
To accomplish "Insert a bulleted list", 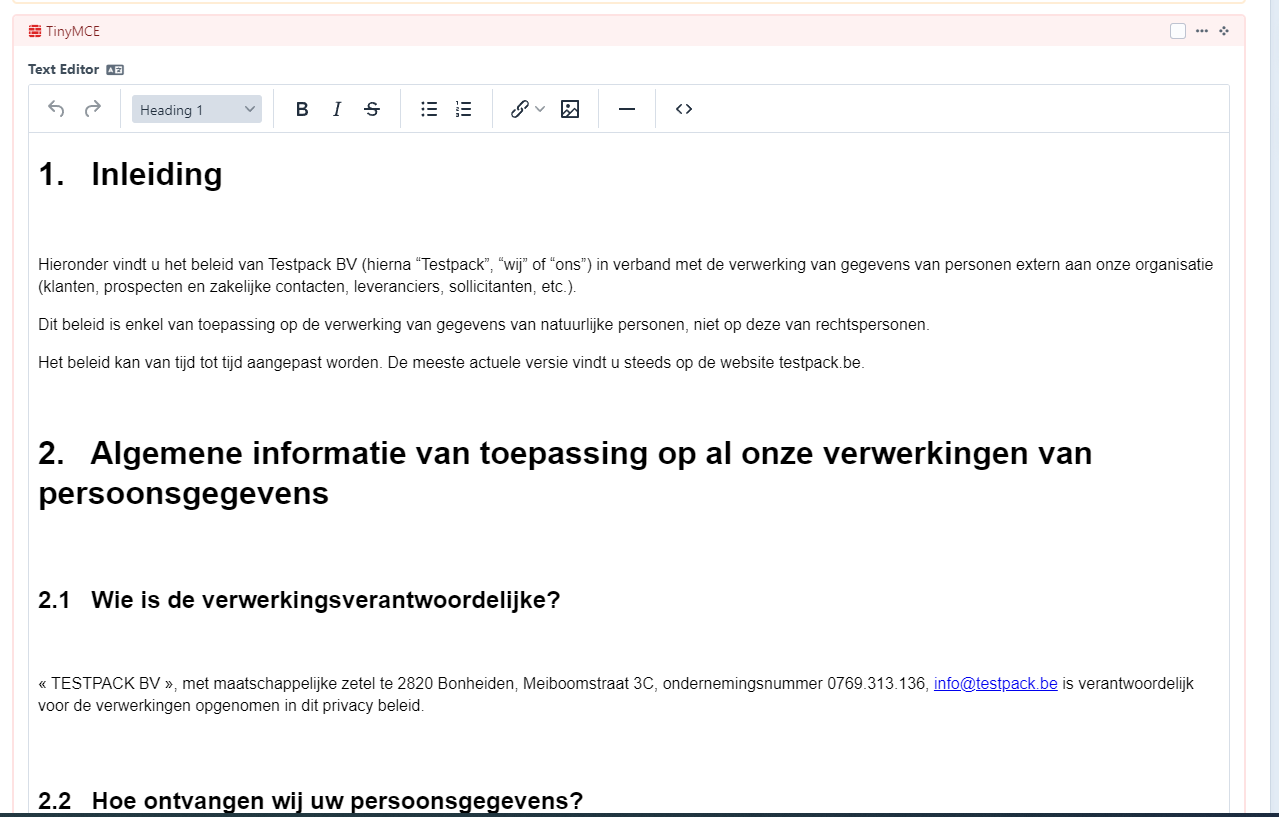I will click(429, 109).
